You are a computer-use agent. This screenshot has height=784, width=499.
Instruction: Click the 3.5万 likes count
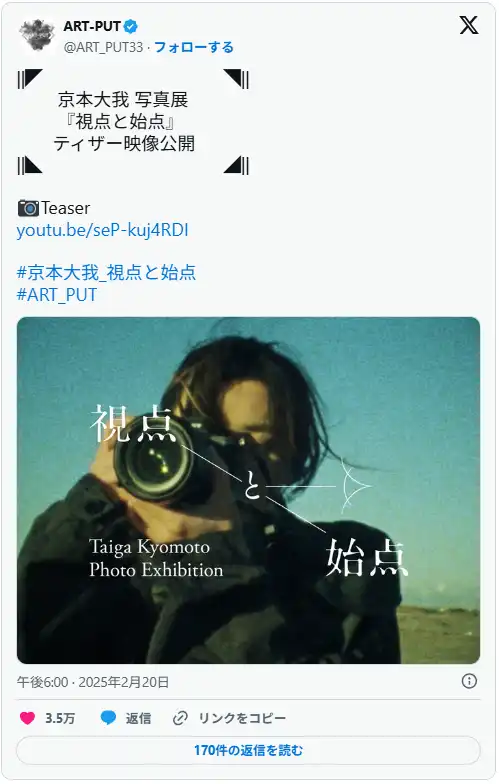point(60,718)
